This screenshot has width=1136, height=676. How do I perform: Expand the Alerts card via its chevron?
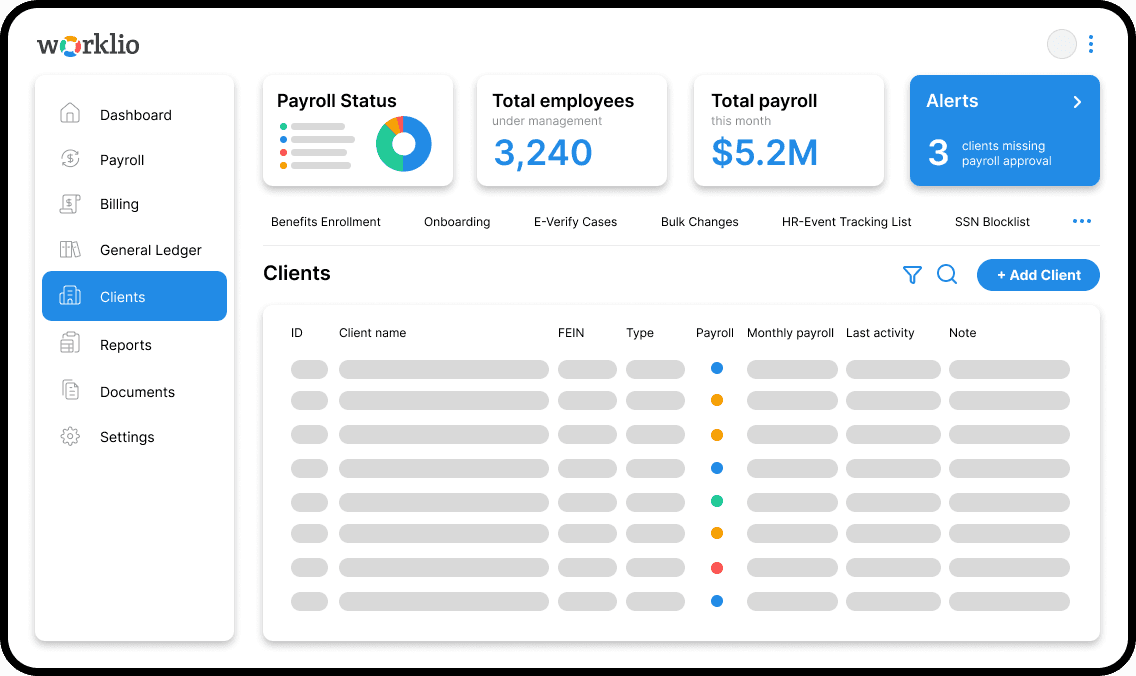(1077, 101)
